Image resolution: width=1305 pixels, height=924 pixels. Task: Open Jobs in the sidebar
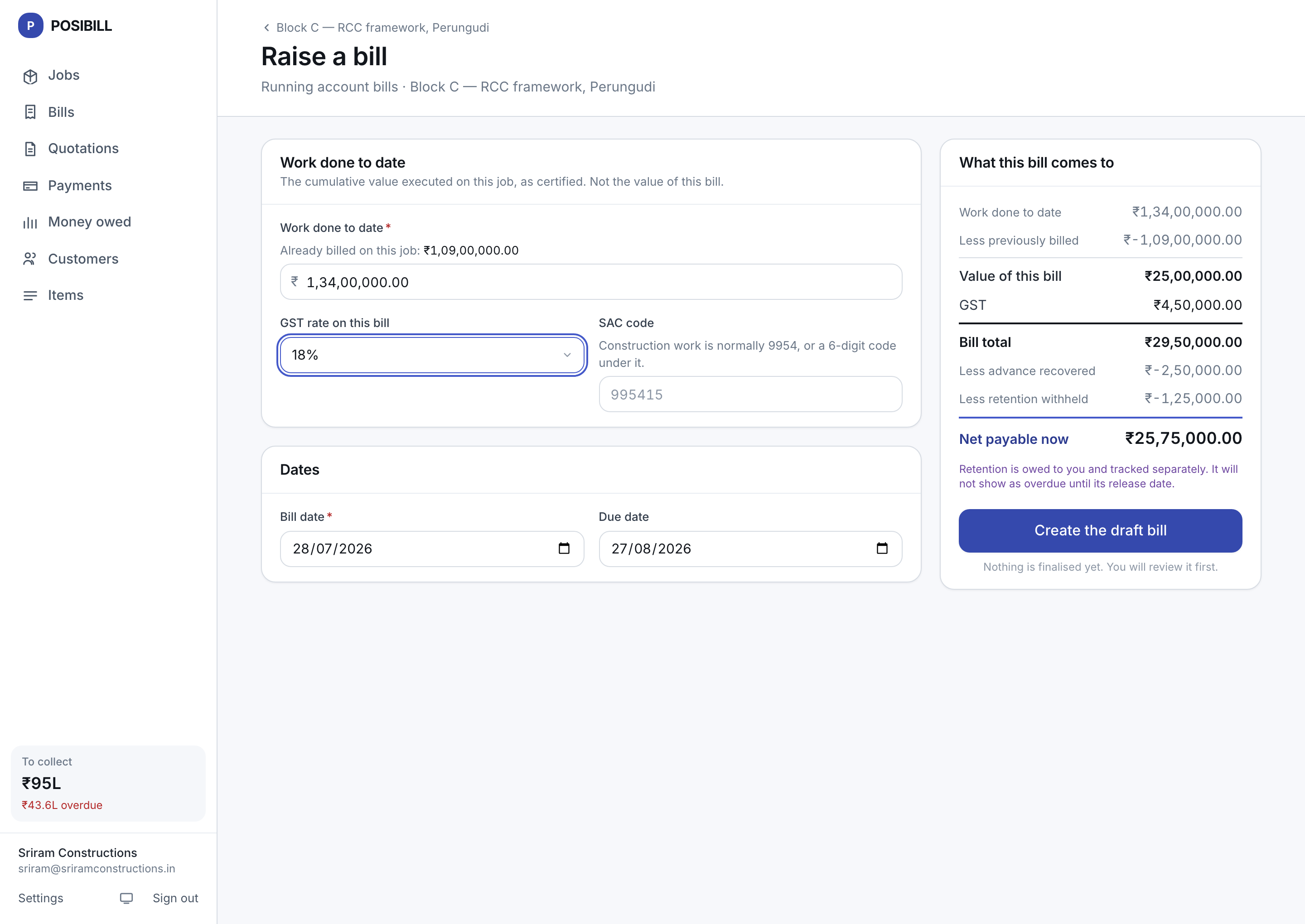(108, 76)
